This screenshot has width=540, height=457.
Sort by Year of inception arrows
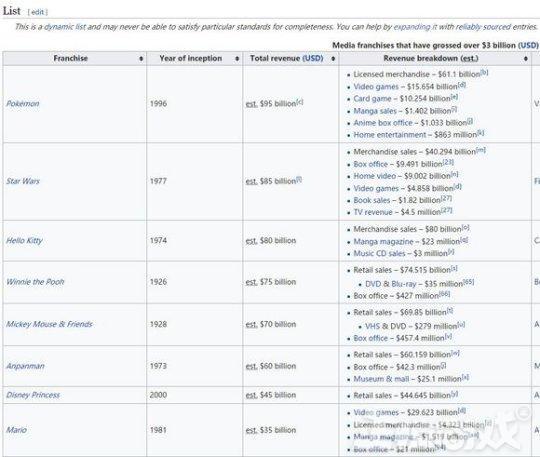237,59
